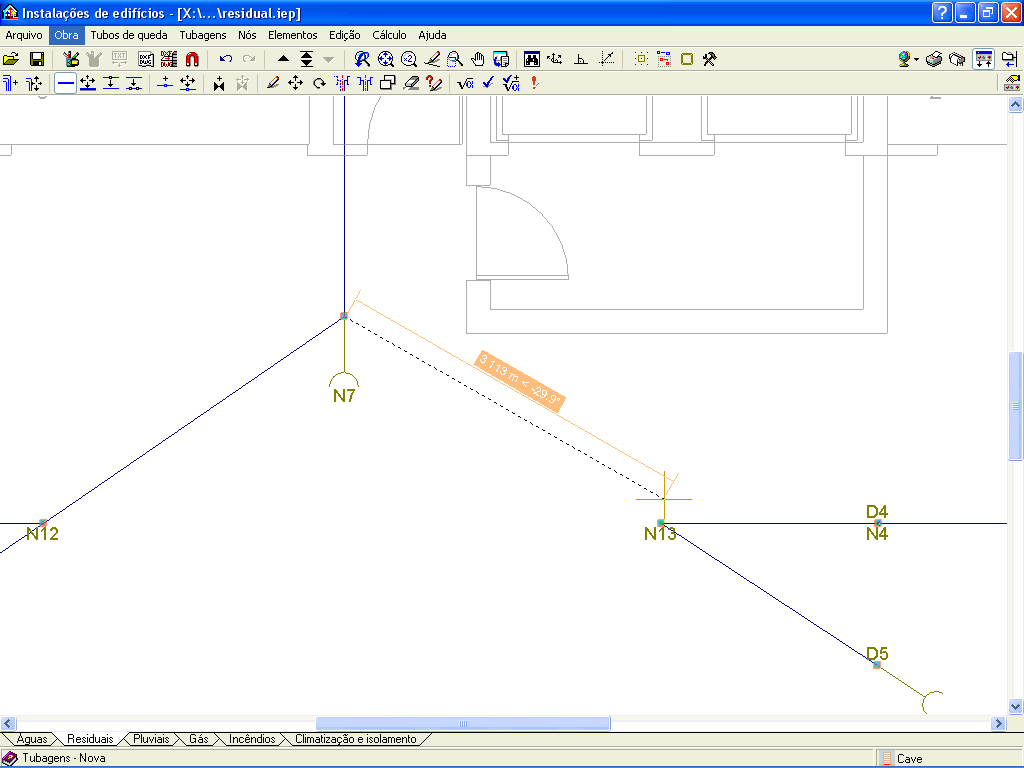Click node N7 label in drawing
This screenshot has height=768, width=1024.
tap(344, 395)
